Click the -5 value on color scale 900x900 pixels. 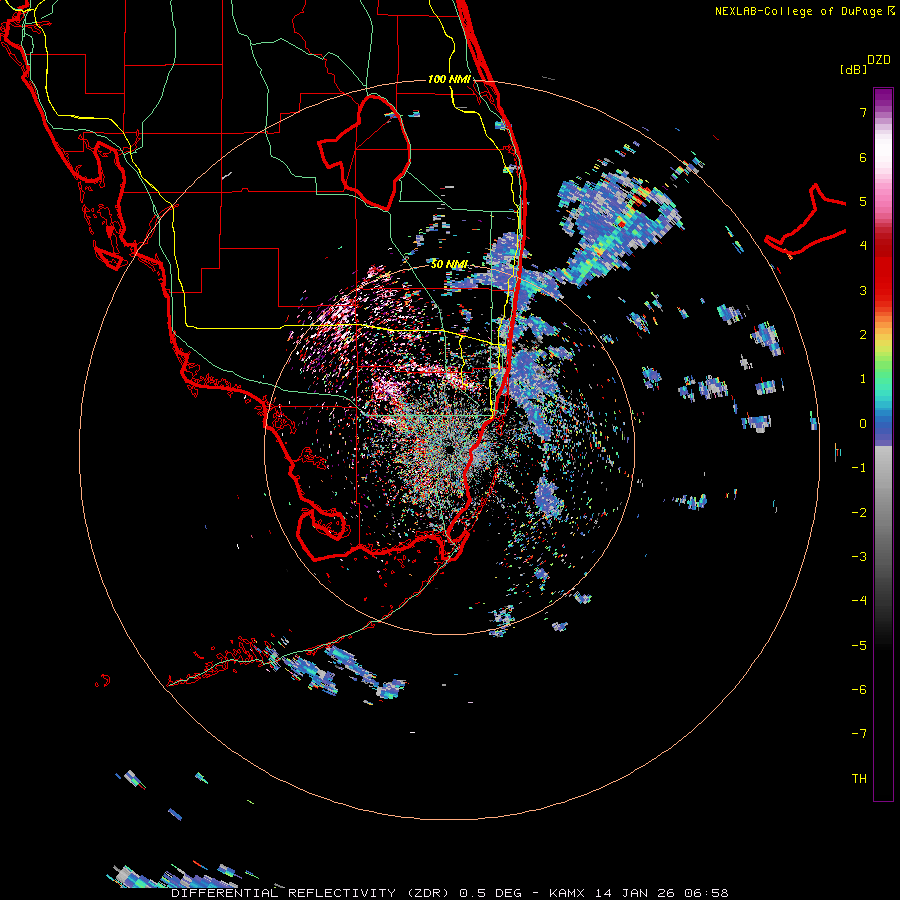(859, 645)
